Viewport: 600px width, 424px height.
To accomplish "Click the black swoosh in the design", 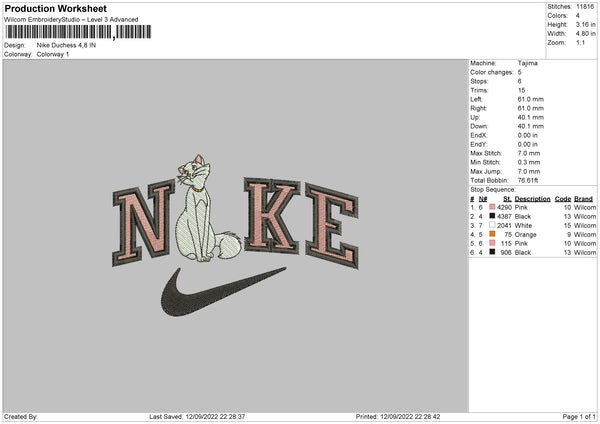I will point(223,292).
